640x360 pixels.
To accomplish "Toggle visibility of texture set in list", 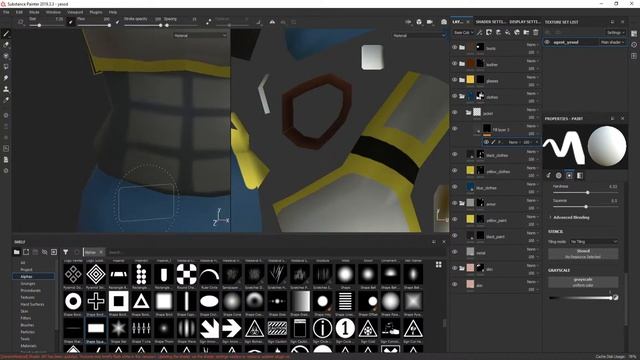I will coord(547,42).
